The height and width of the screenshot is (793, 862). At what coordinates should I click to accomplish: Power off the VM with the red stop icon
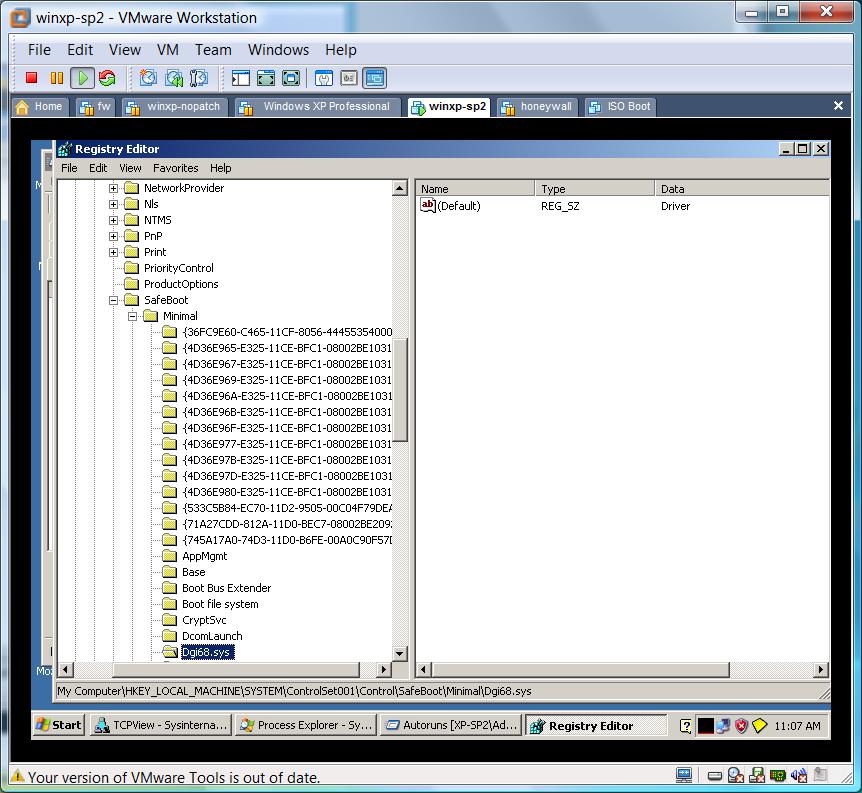pos(31,78)
